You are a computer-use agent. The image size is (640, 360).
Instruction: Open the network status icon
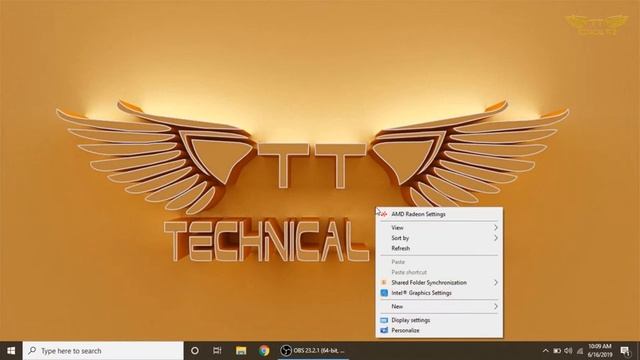tap(580, 351)
